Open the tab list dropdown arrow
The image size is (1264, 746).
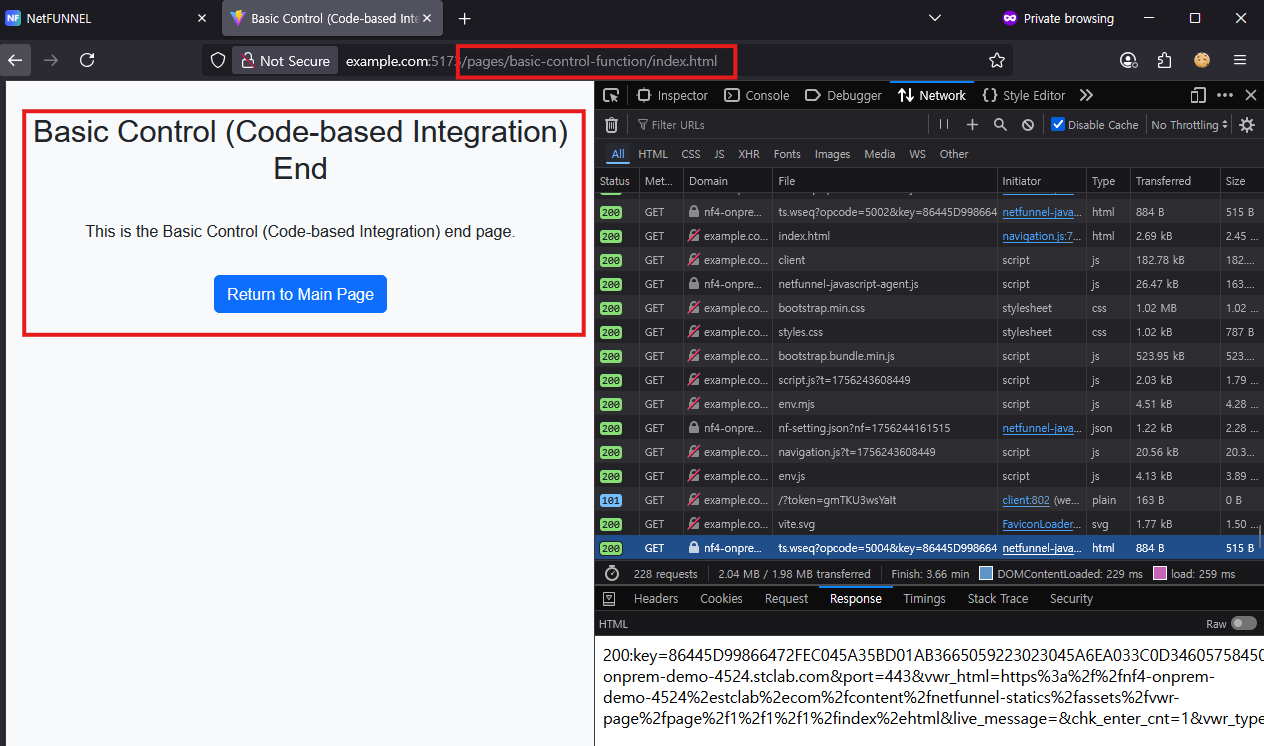[935, 18]
